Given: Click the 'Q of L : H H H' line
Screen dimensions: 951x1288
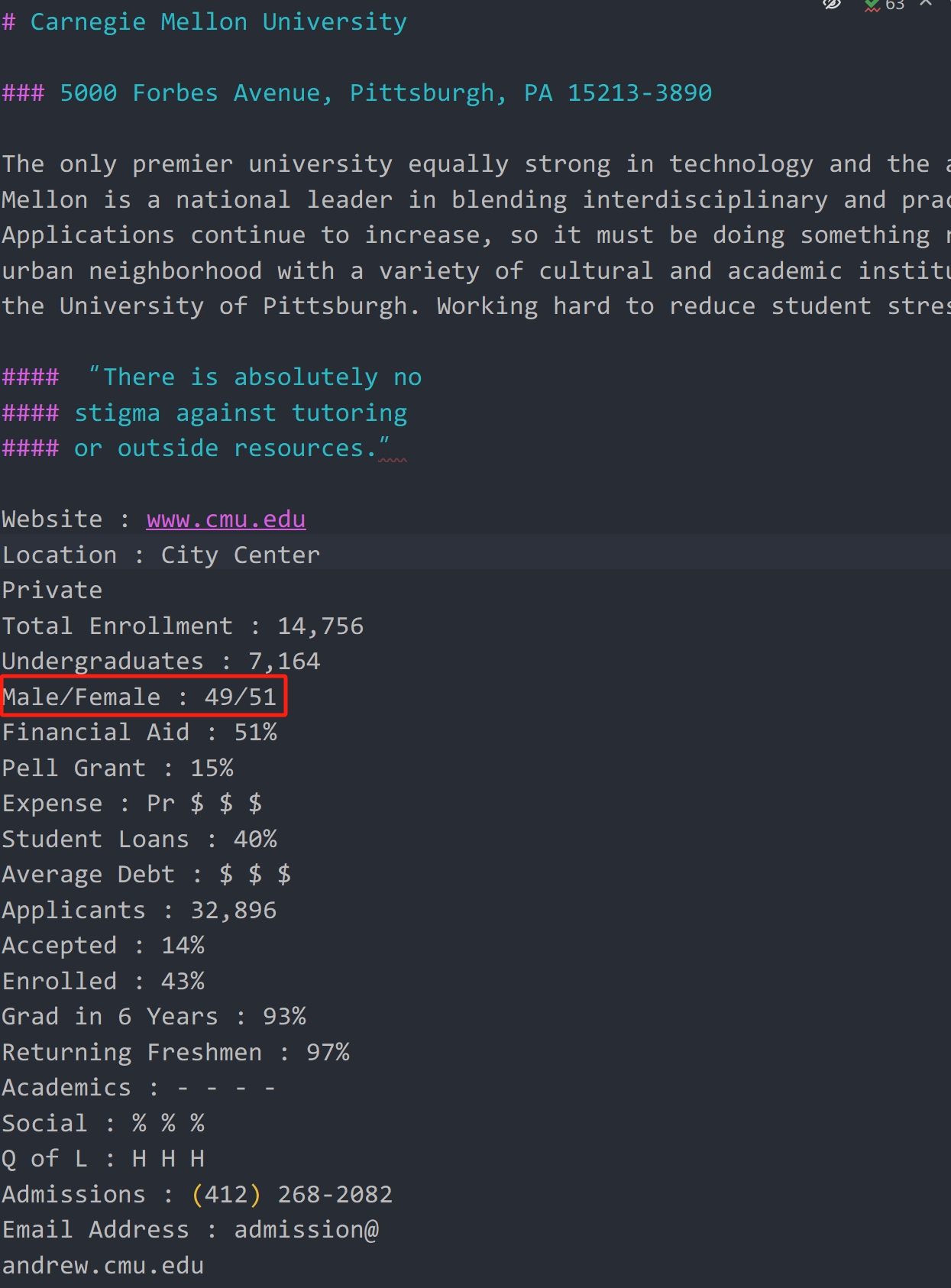Looking at the screenshot, I should click(103, 1159).
